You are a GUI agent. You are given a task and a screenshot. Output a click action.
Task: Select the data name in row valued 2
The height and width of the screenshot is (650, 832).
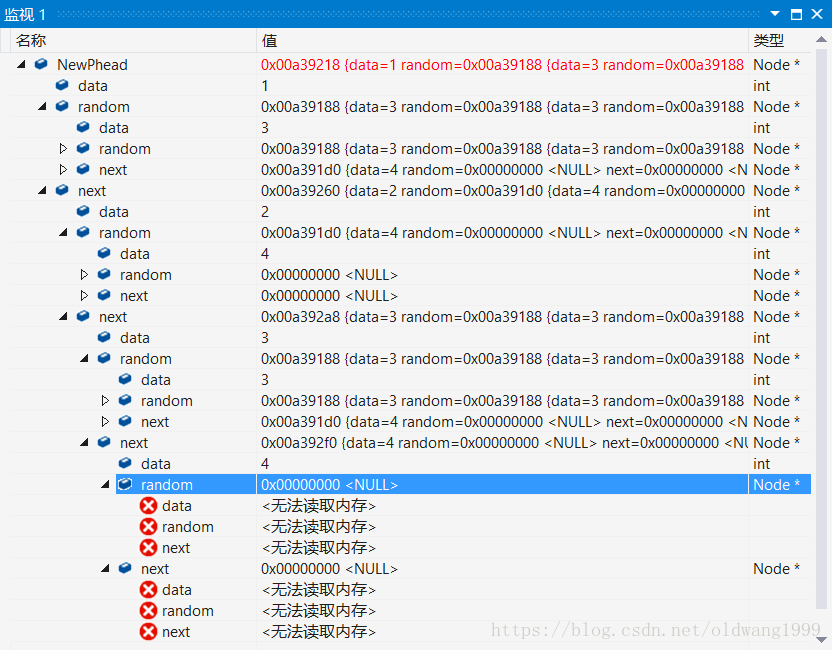(x=114, y=212)
